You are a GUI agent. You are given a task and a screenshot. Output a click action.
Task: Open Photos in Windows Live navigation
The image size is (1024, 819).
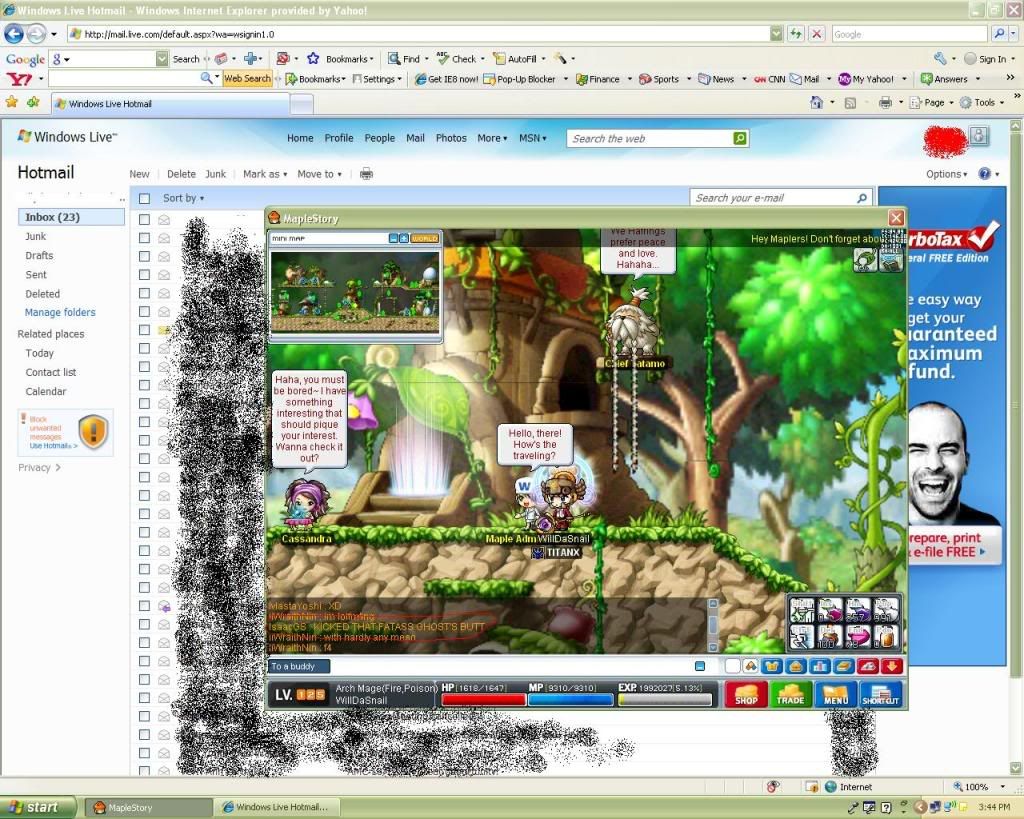451,138
